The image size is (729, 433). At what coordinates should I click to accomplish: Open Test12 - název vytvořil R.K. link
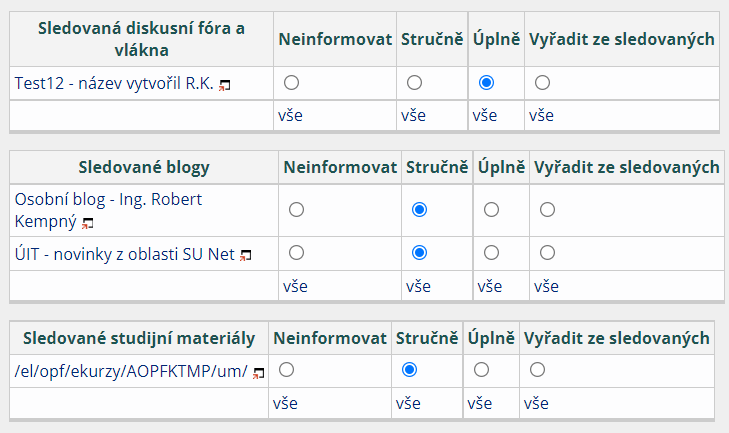(114, 83)
